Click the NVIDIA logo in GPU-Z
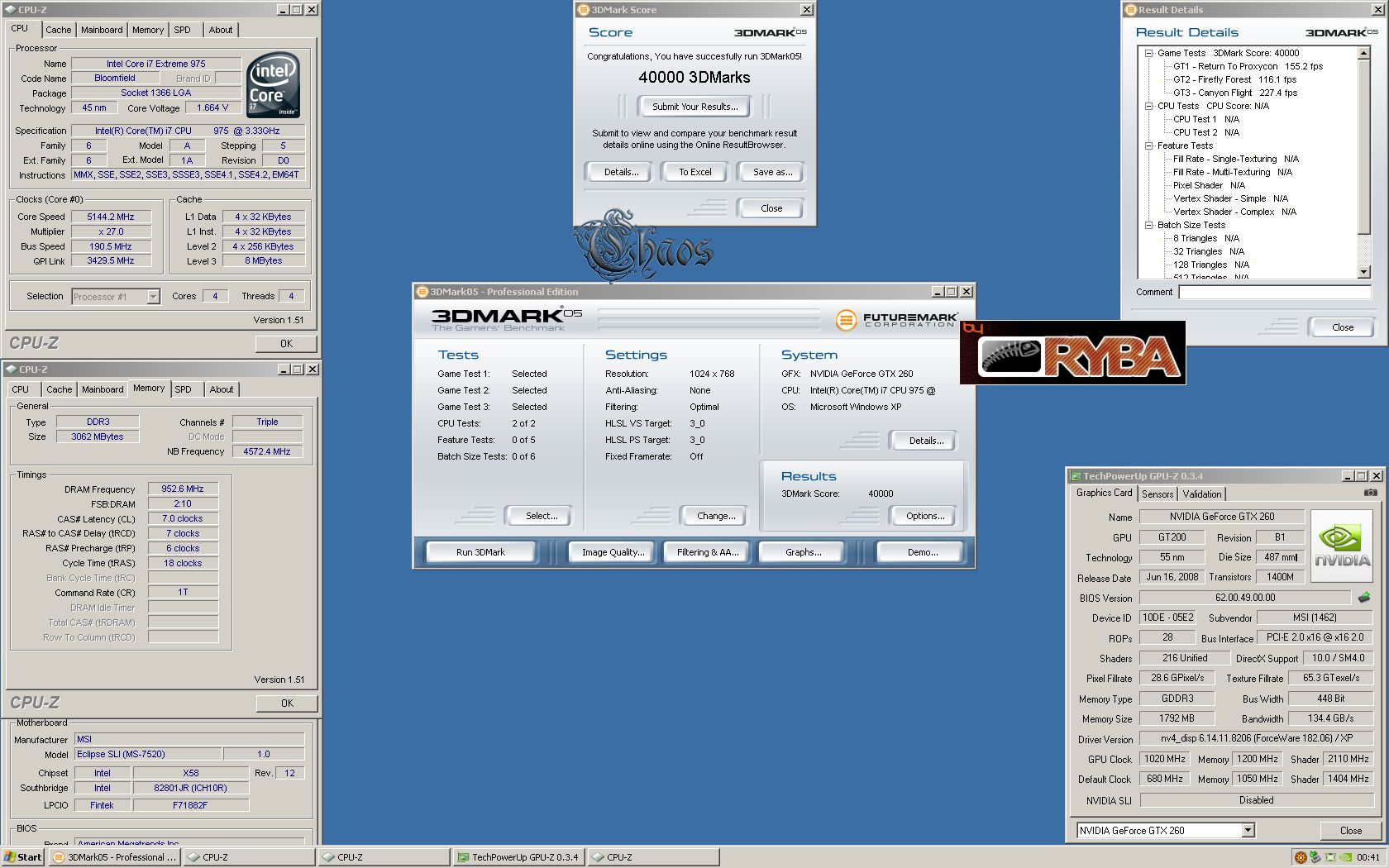Image resolution: width=1389 pixels, height=868 pixels. [x=1343, y=546]
